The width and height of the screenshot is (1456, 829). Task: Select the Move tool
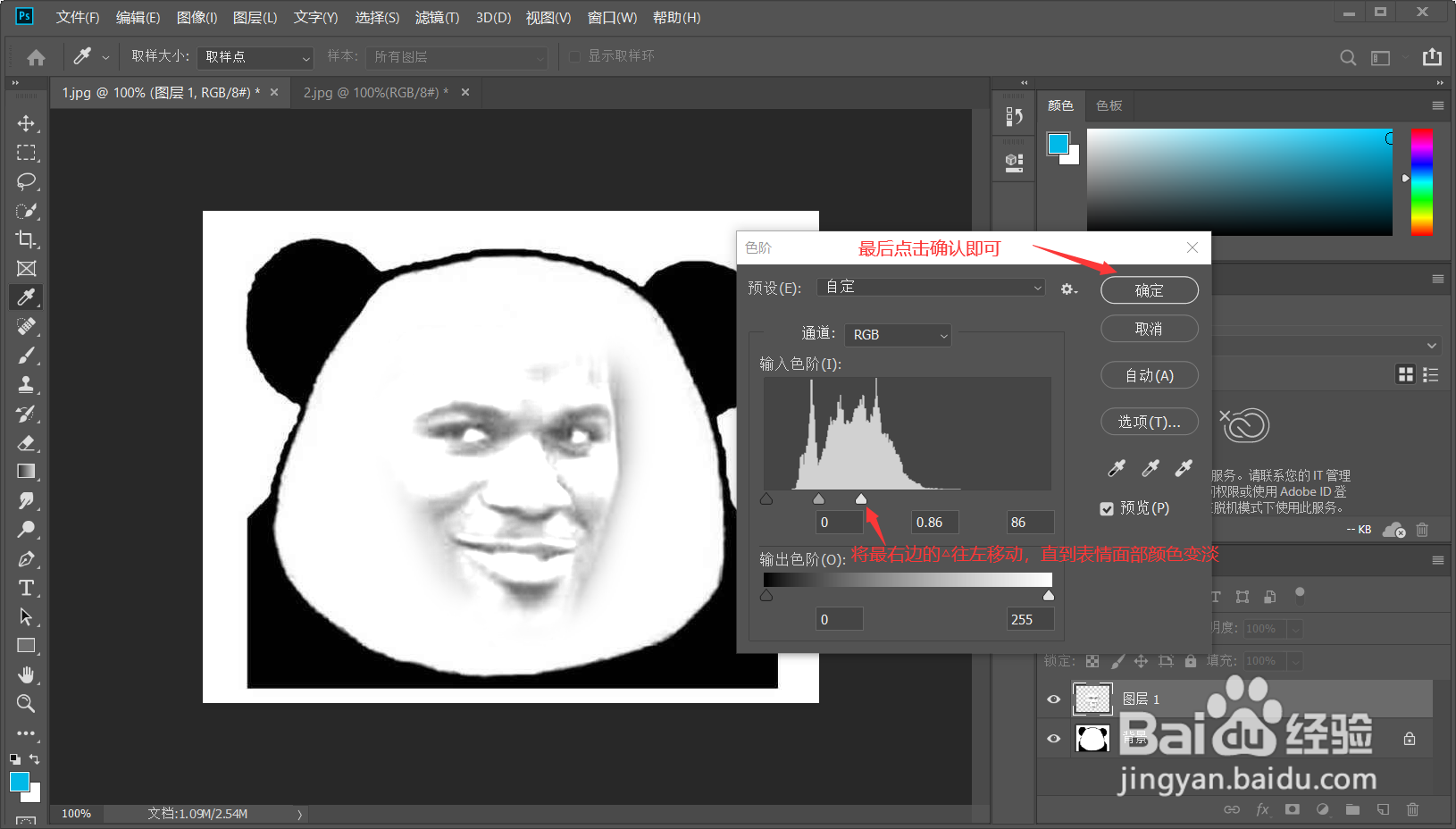coord(26,123)
